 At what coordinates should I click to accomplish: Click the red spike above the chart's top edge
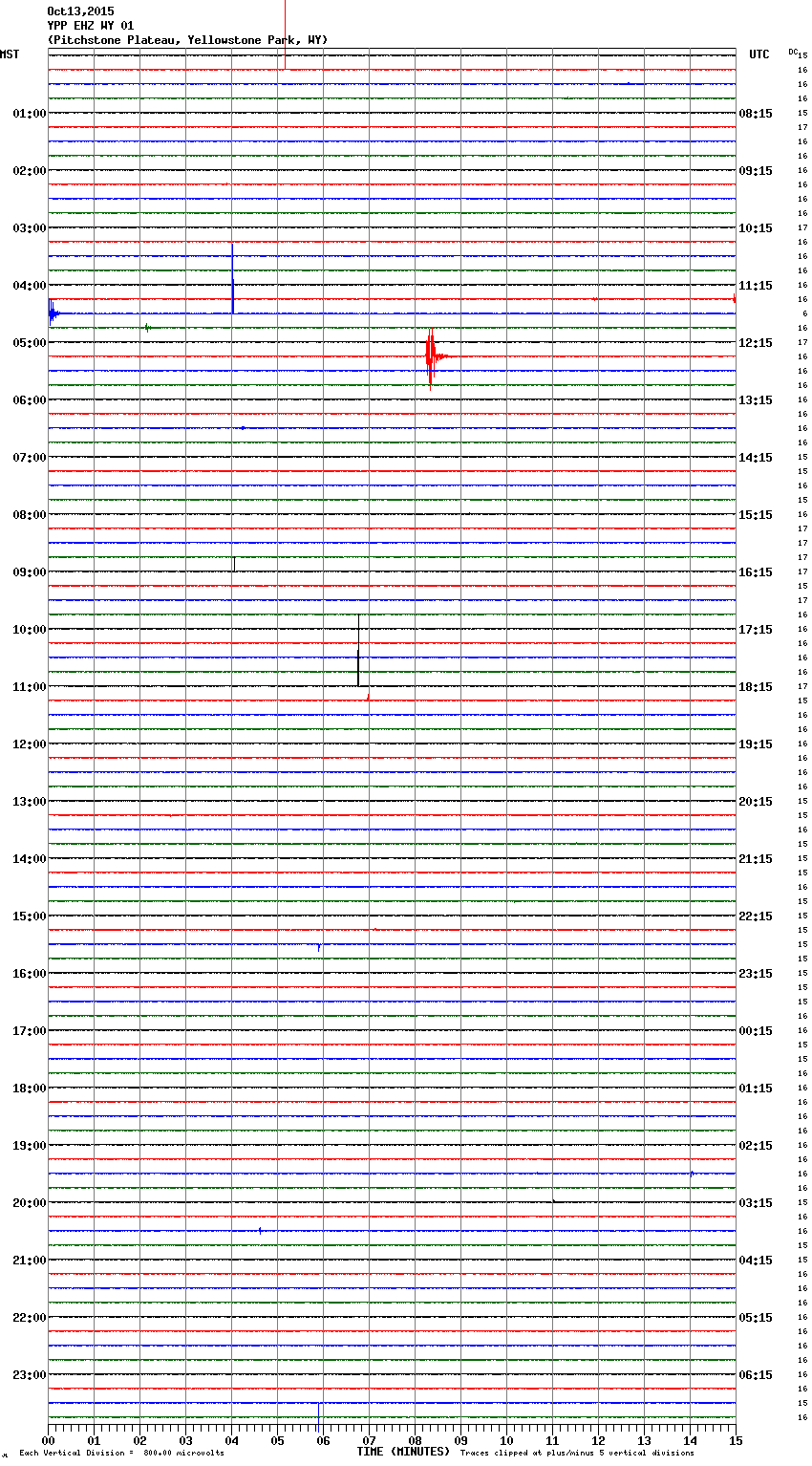point(285,34)
